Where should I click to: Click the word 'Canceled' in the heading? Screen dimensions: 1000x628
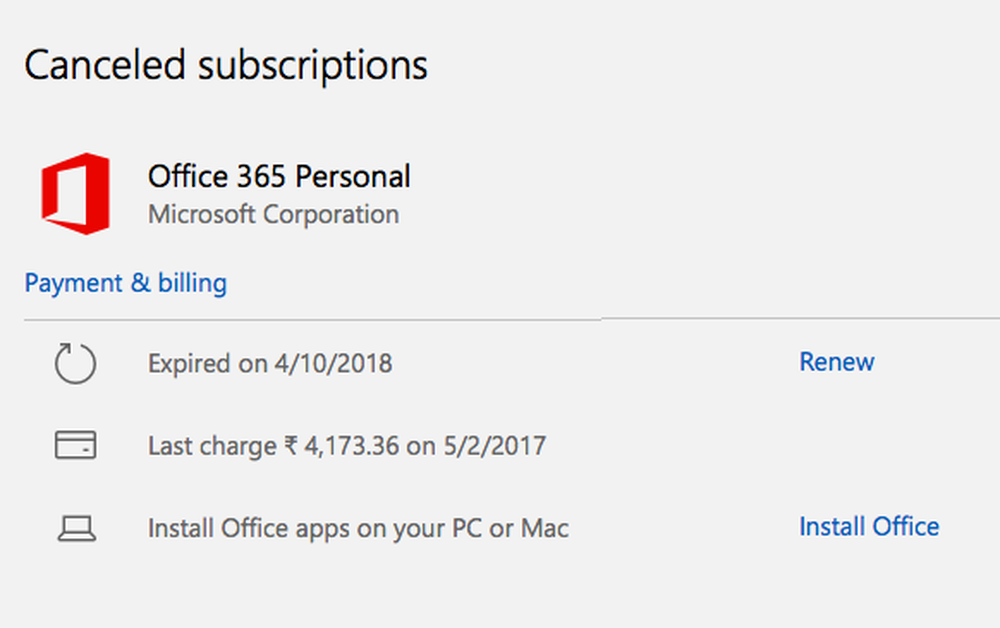[105, 66]
